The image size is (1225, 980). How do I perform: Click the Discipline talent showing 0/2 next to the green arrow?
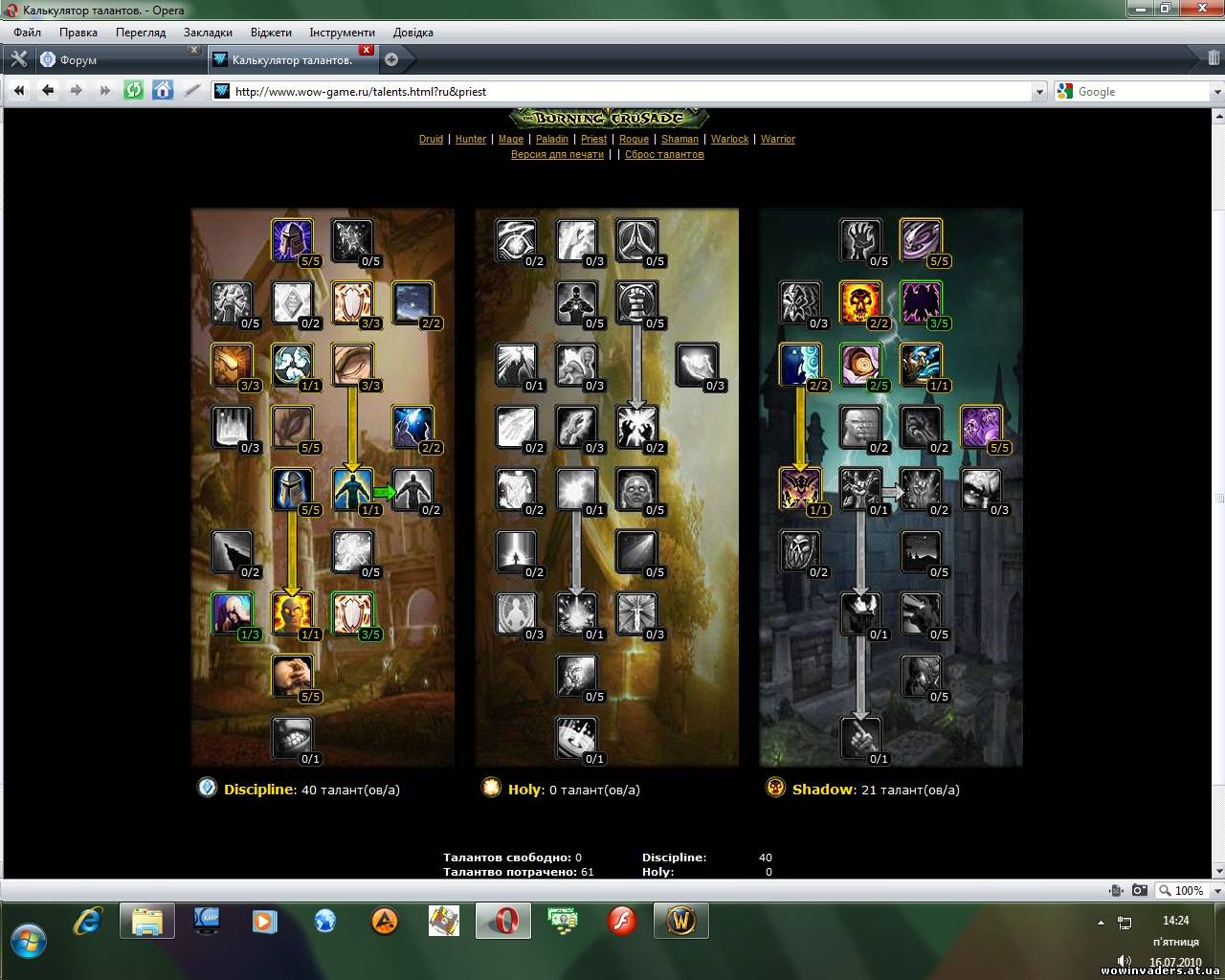pyautogui.click(x=413, y=489)
